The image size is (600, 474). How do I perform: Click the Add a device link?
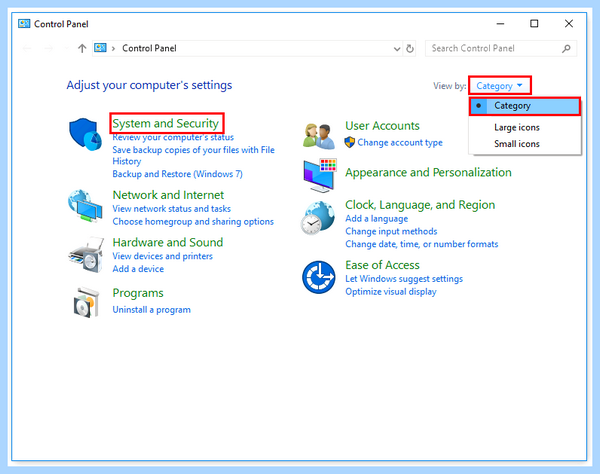tap(138, 269)
